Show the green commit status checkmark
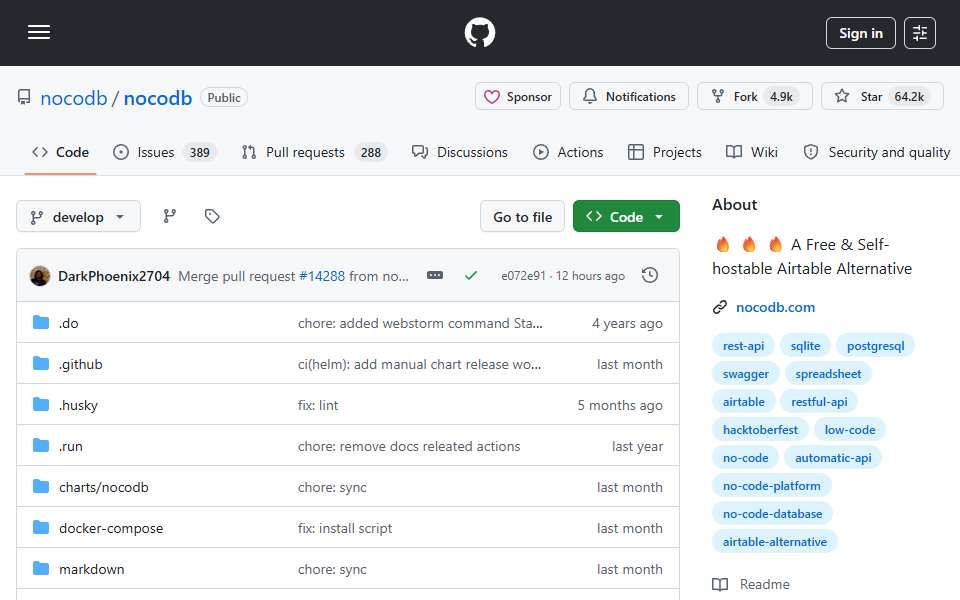 470,276
